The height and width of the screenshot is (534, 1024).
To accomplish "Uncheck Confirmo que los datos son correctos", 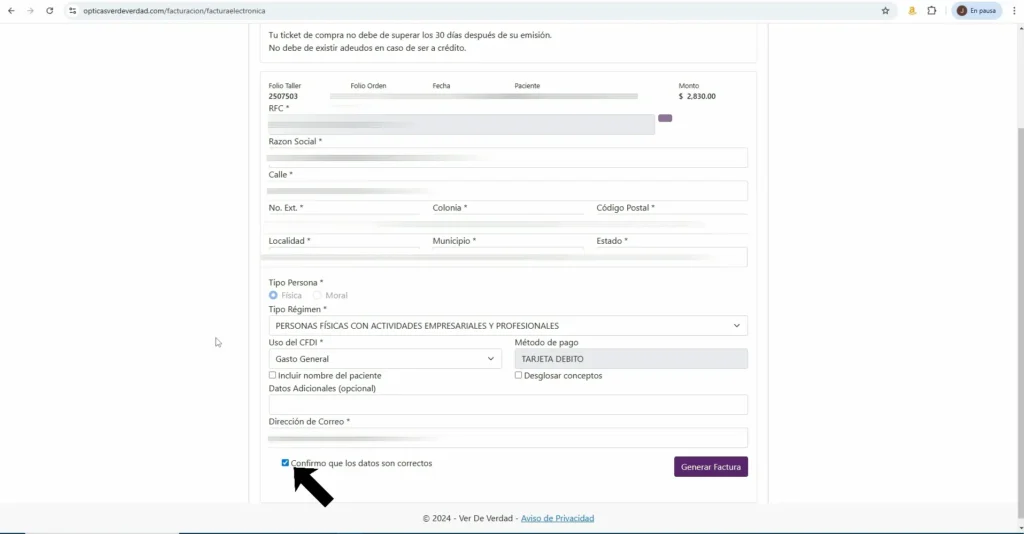I will 285,463.
